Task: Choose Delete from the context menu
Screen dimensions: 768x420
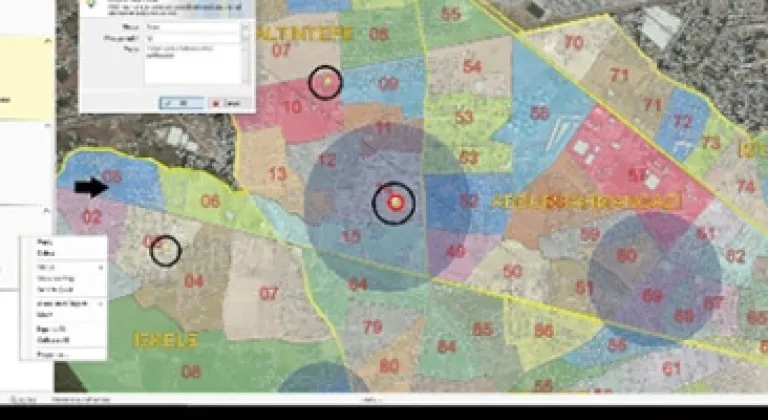Action: click(45, 253)
